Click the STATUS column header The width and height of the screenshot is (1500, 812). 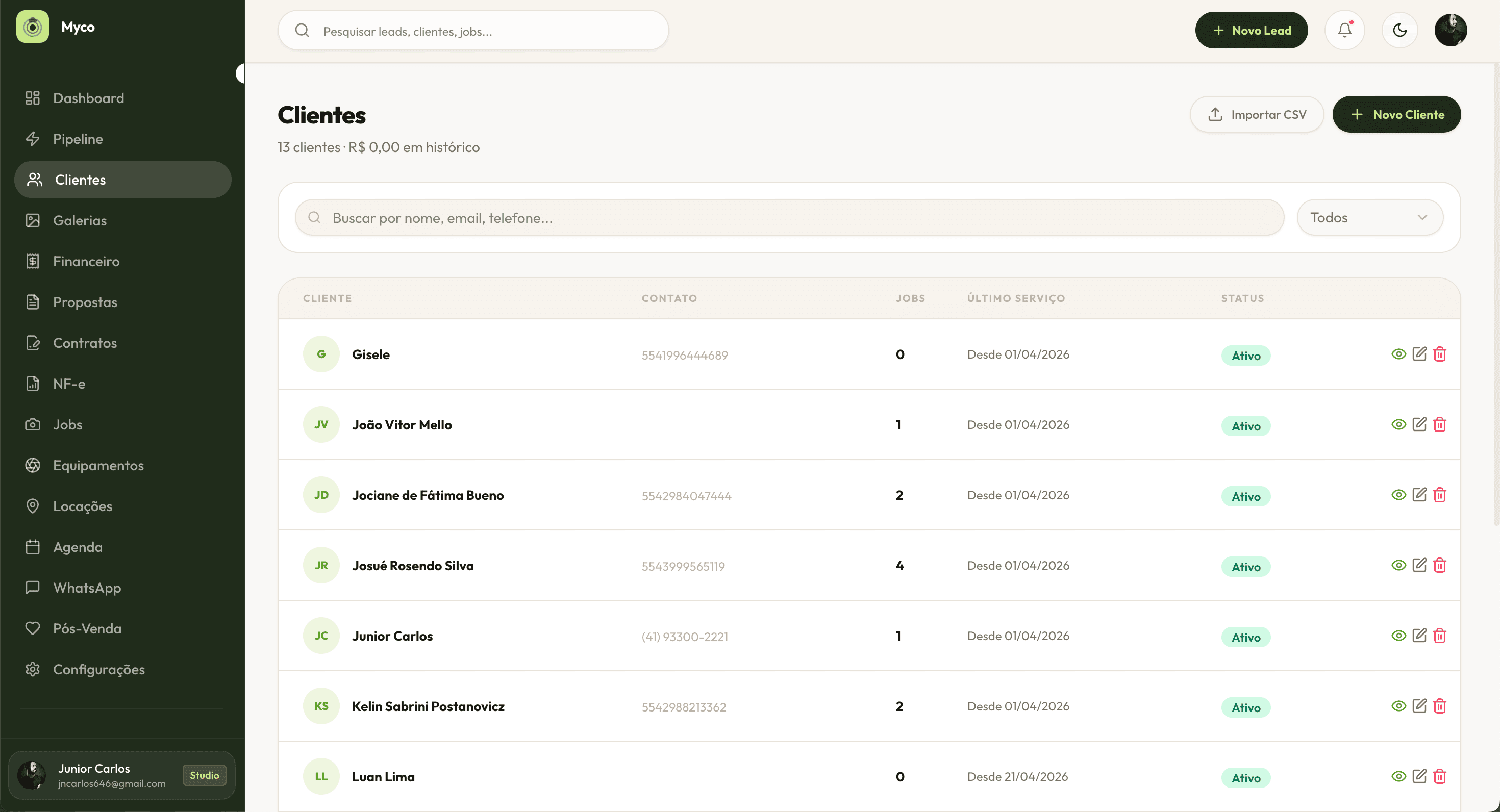click(1242, 298)
